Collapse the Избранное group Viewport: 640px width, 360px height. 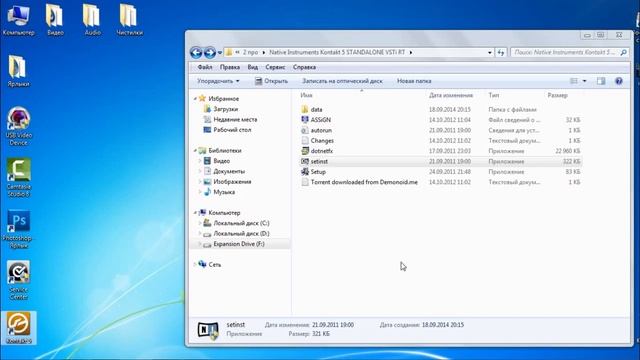[x=195, y=99]
